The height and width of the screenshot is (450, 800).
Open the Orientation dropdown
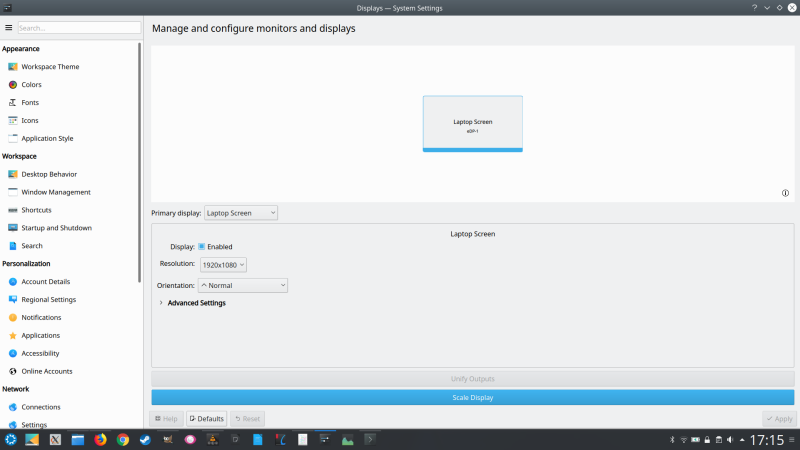[x=243, y=285]
